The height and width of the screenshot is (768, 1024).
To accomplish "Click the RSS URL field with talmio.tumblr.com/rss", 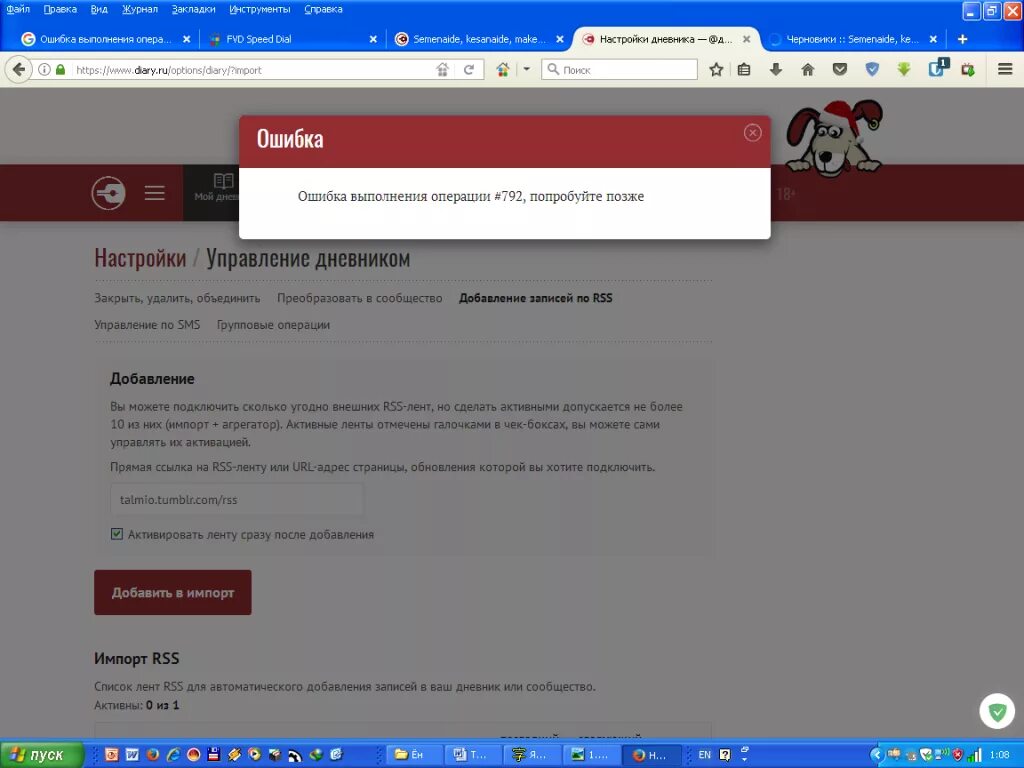I will pos(236,500).
